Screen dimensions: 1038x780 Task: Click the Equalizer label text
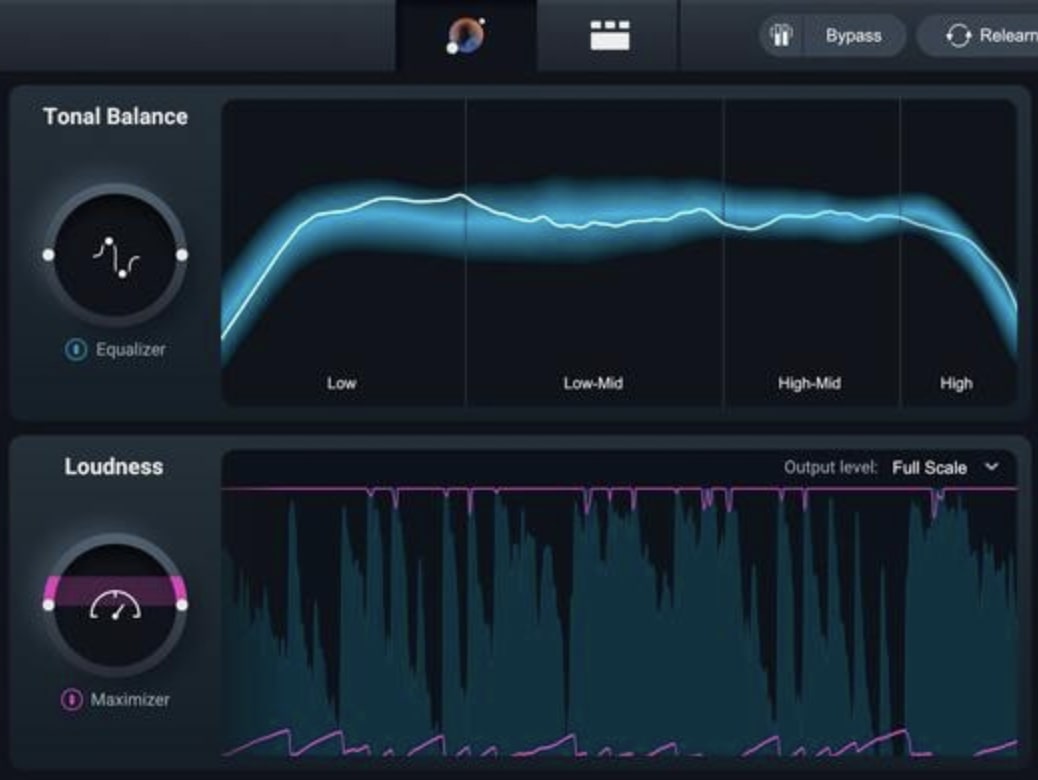point(130,349)
